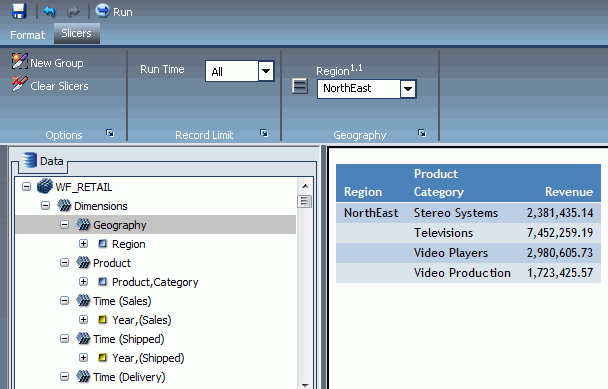Click revenue value 1,723,425.57
Image resolution: width=608 pixels, height=389 pixels.
tap(560, 273)
